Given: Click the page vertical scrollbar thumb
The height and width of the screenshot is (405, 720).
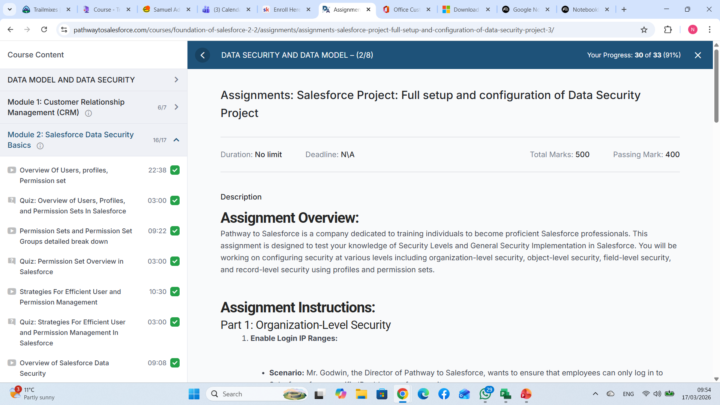Looking at the screenshot, I should tap(716, 85).
